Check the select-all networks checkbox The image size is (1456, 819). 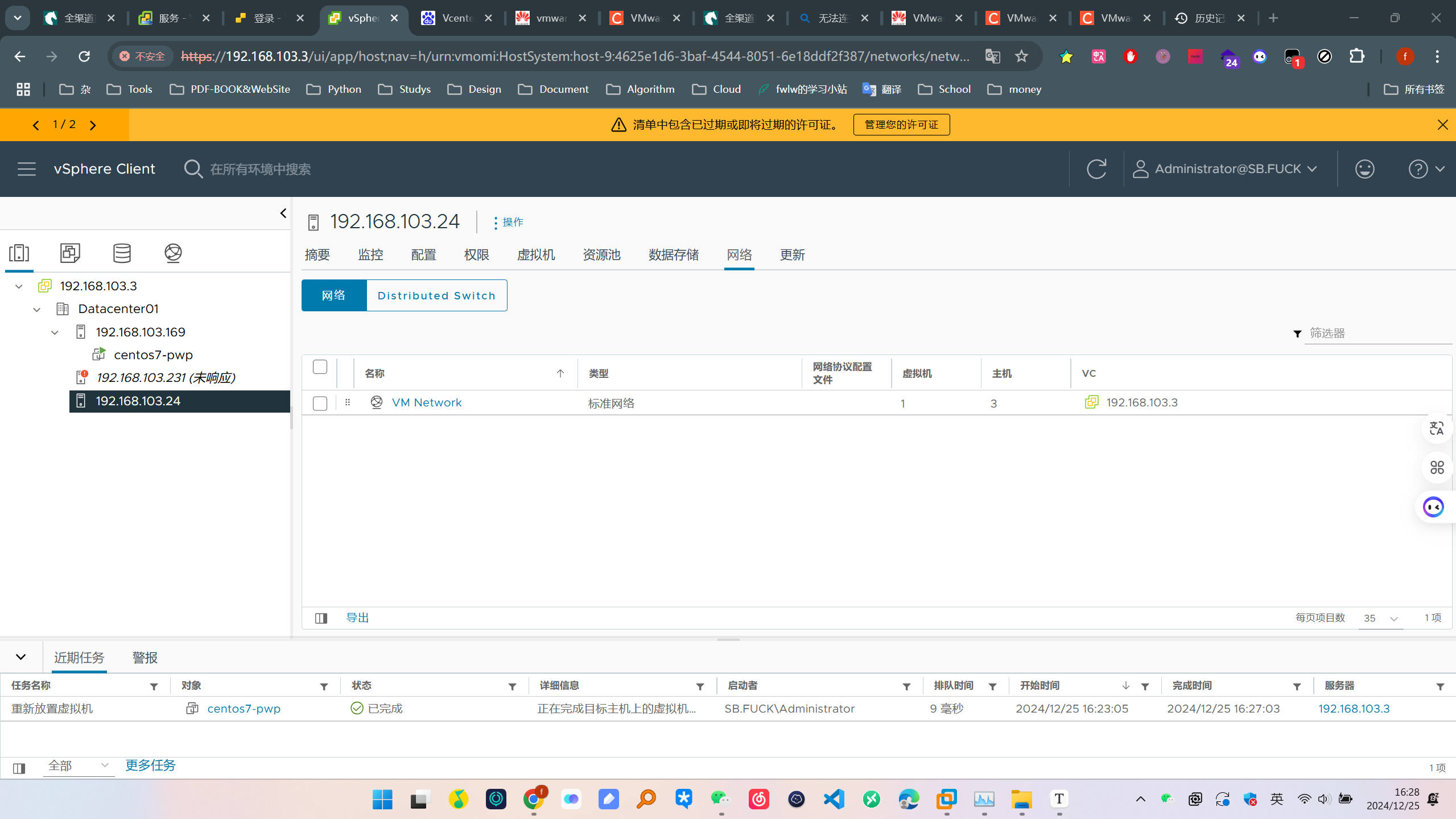320,367
